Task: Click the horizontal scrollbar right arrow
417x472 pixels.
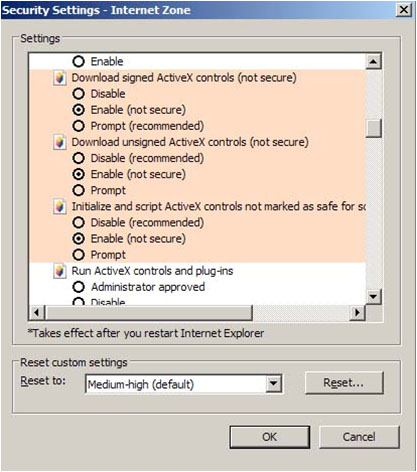Action: point(357,313)
